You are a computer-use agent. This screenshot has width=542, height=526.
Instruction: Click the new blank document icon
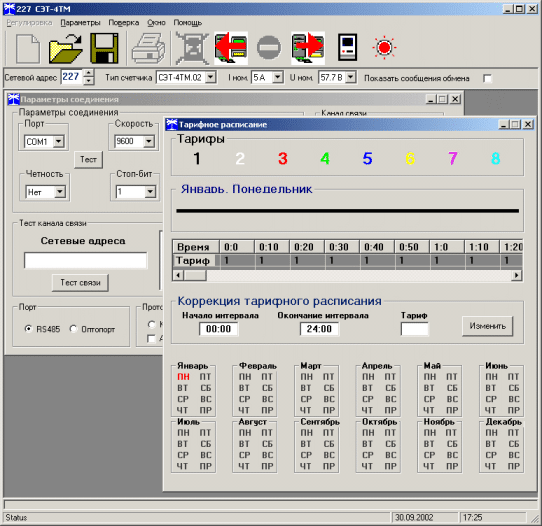(28, 48)
